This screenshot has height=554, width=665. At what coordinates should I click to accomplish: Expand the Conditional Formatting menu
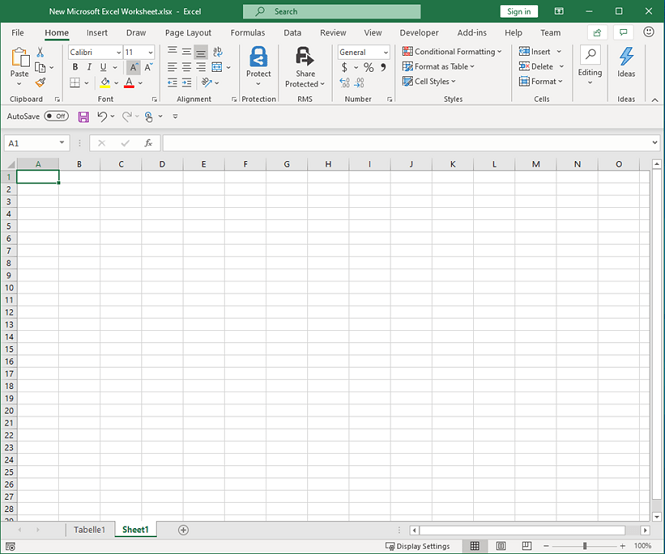point(452,52)
